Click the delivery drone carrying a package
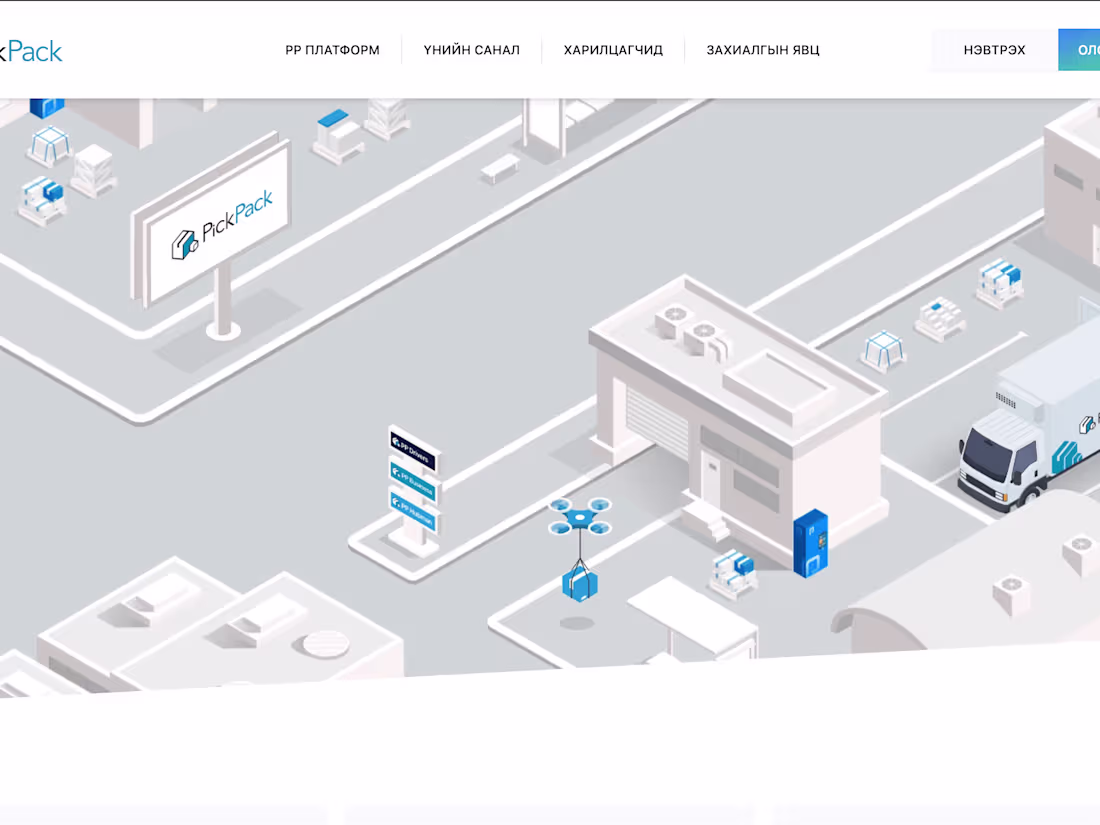This screenshot has width=1100, height=825. click(578, 518)
